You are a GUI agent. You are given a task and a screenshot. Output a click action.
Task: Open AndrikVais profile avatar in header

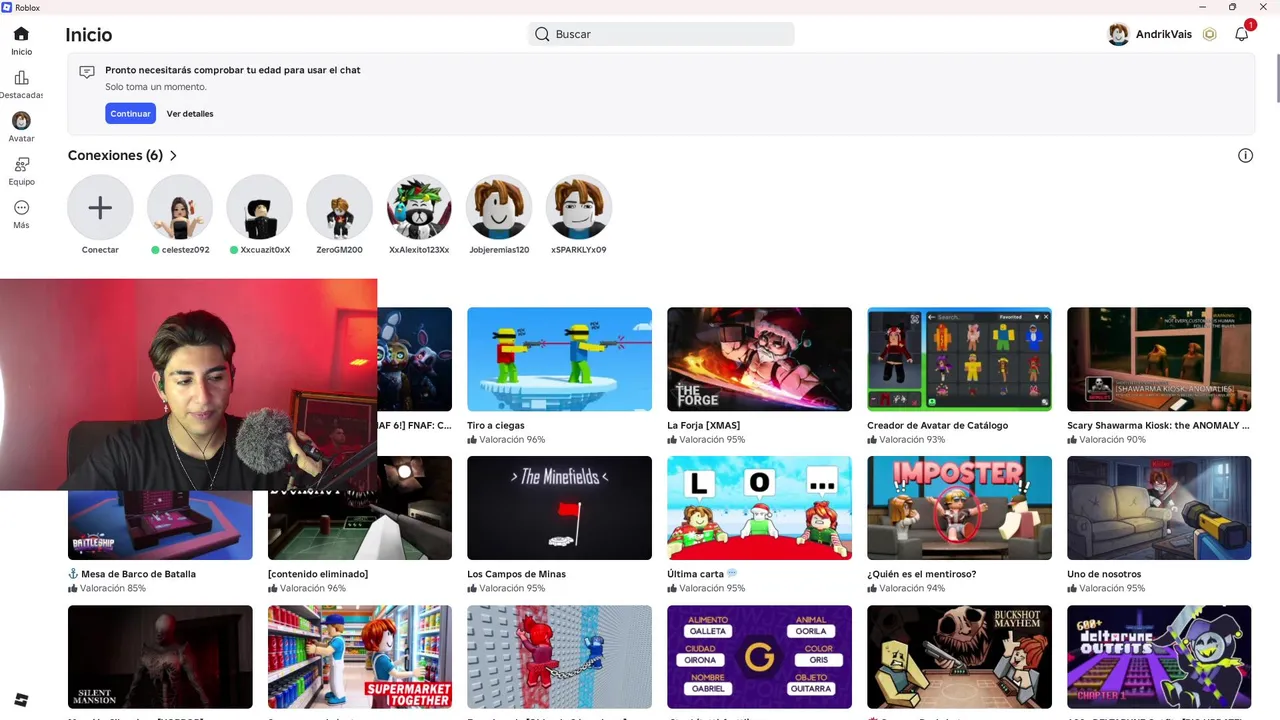coord(1119,34)
